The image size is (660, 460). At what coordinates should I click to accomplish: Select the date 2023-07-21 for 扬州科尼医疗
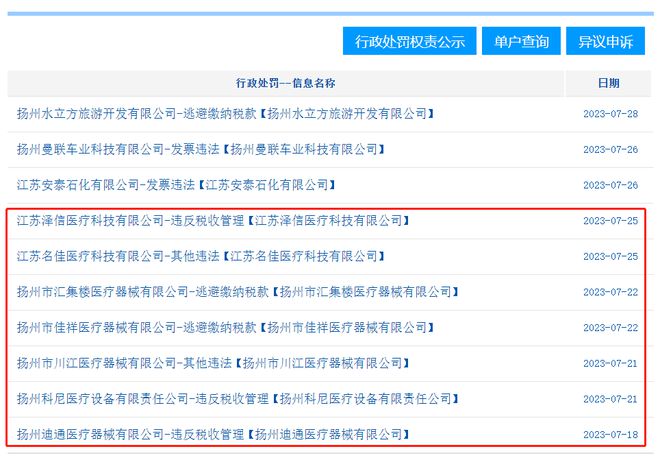click(610, 399)
